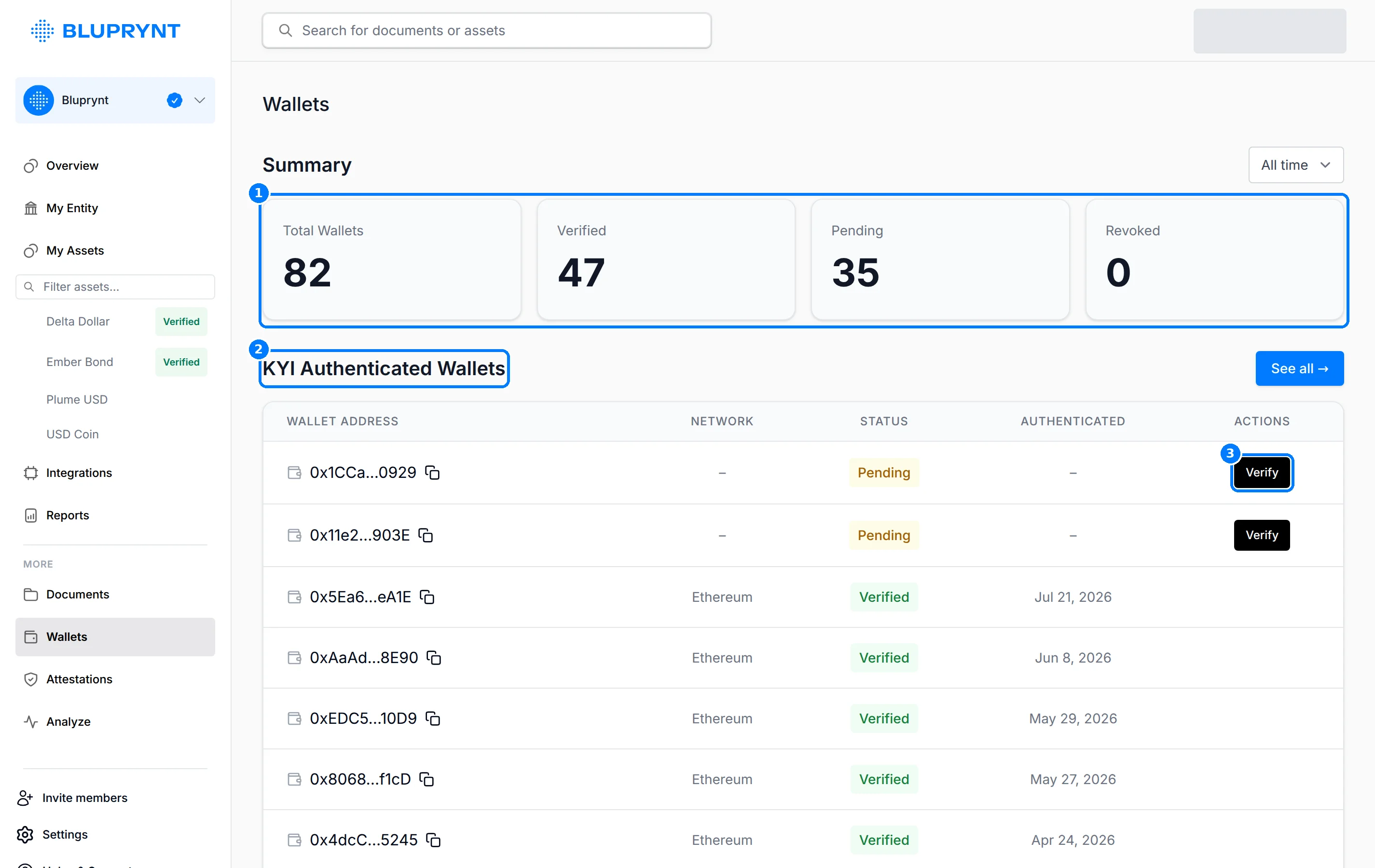Image resolution: width=1375 pixels, height=868 pixels.
Task: Open the Overview page
Action: [115, 165]
